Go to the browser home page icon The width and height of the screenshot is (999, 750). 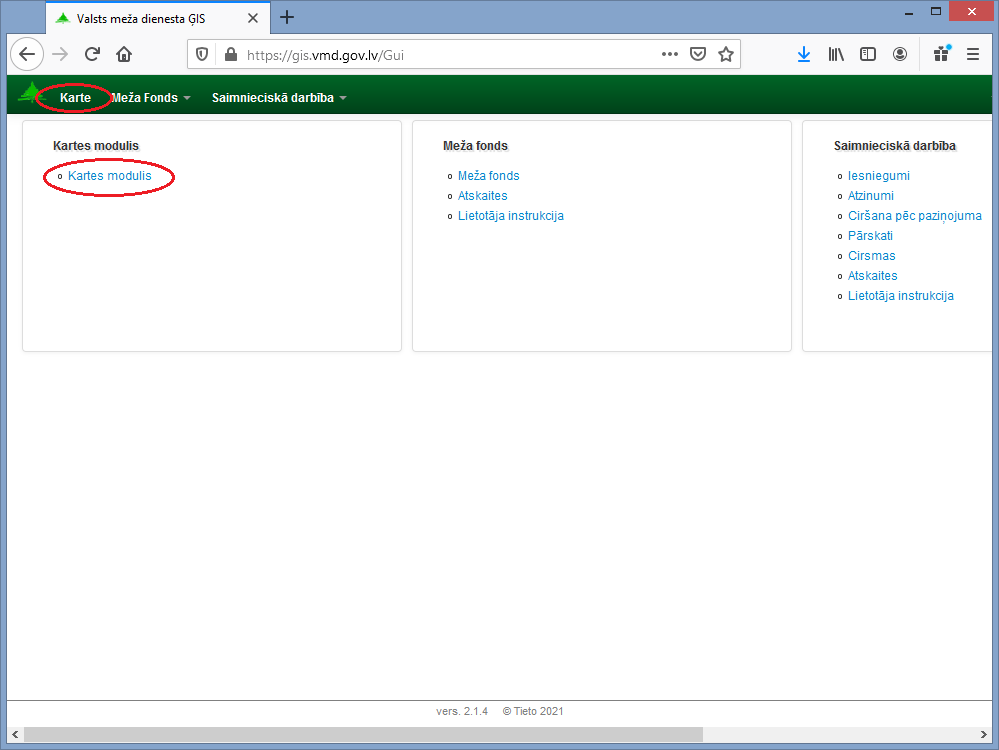click(x=124, y=55)
